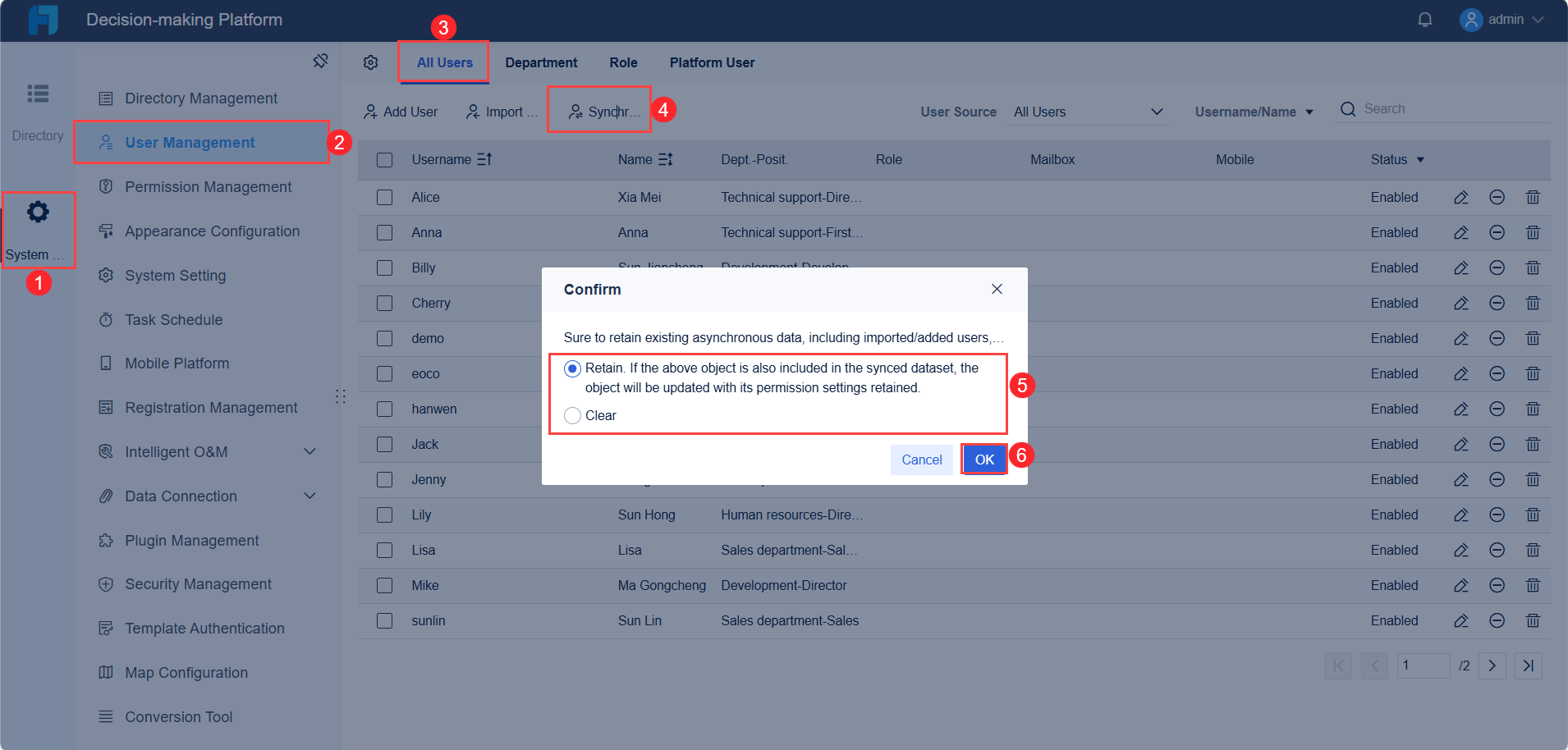Image resolution: width=1568 pixels, height=750 pixels.
Task: Select the Retain radio button in Confirm dialog
Action: click(x=572, y=368)
